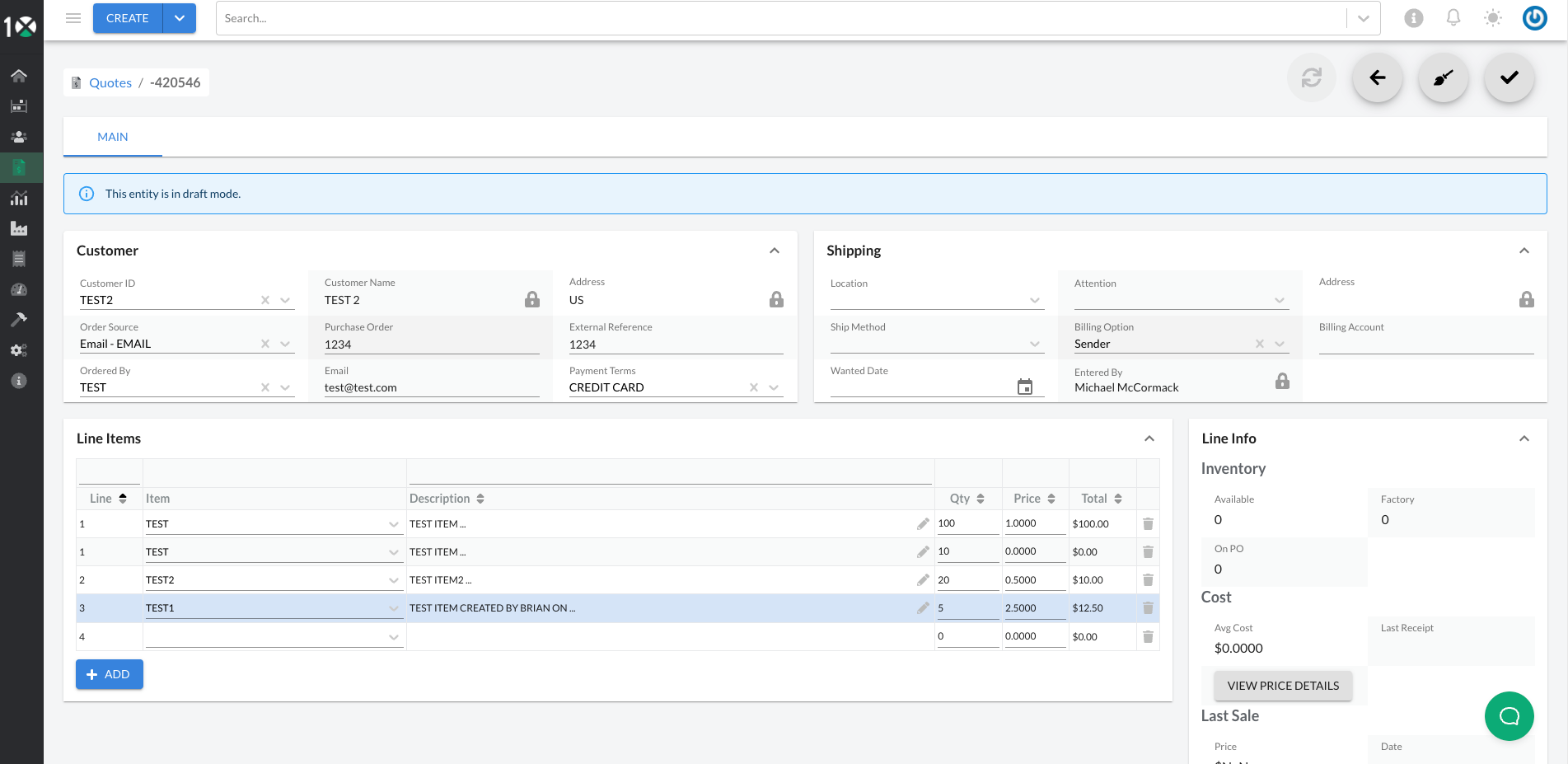Open the Settings gears in sidebar
Screen dimensions: 1568x764
19,349
